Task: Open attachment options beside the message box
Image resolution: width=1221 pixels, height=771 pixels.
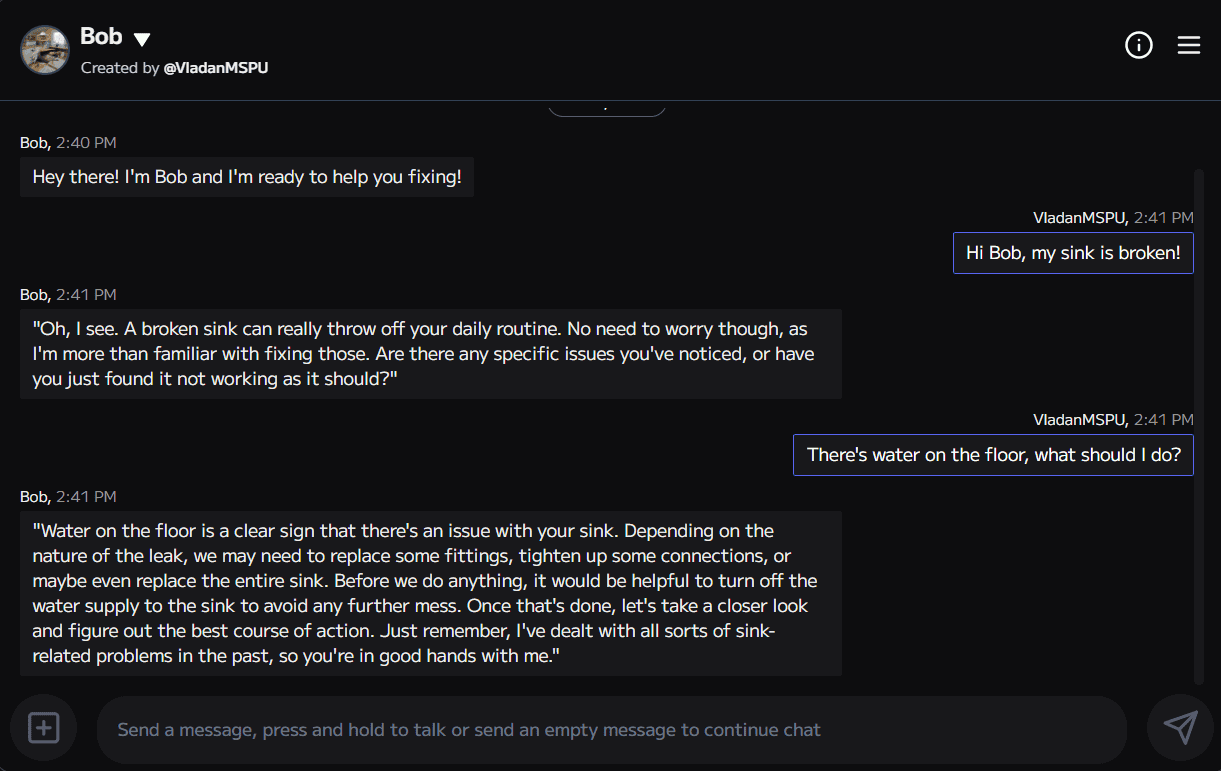Action: (43, 728)
